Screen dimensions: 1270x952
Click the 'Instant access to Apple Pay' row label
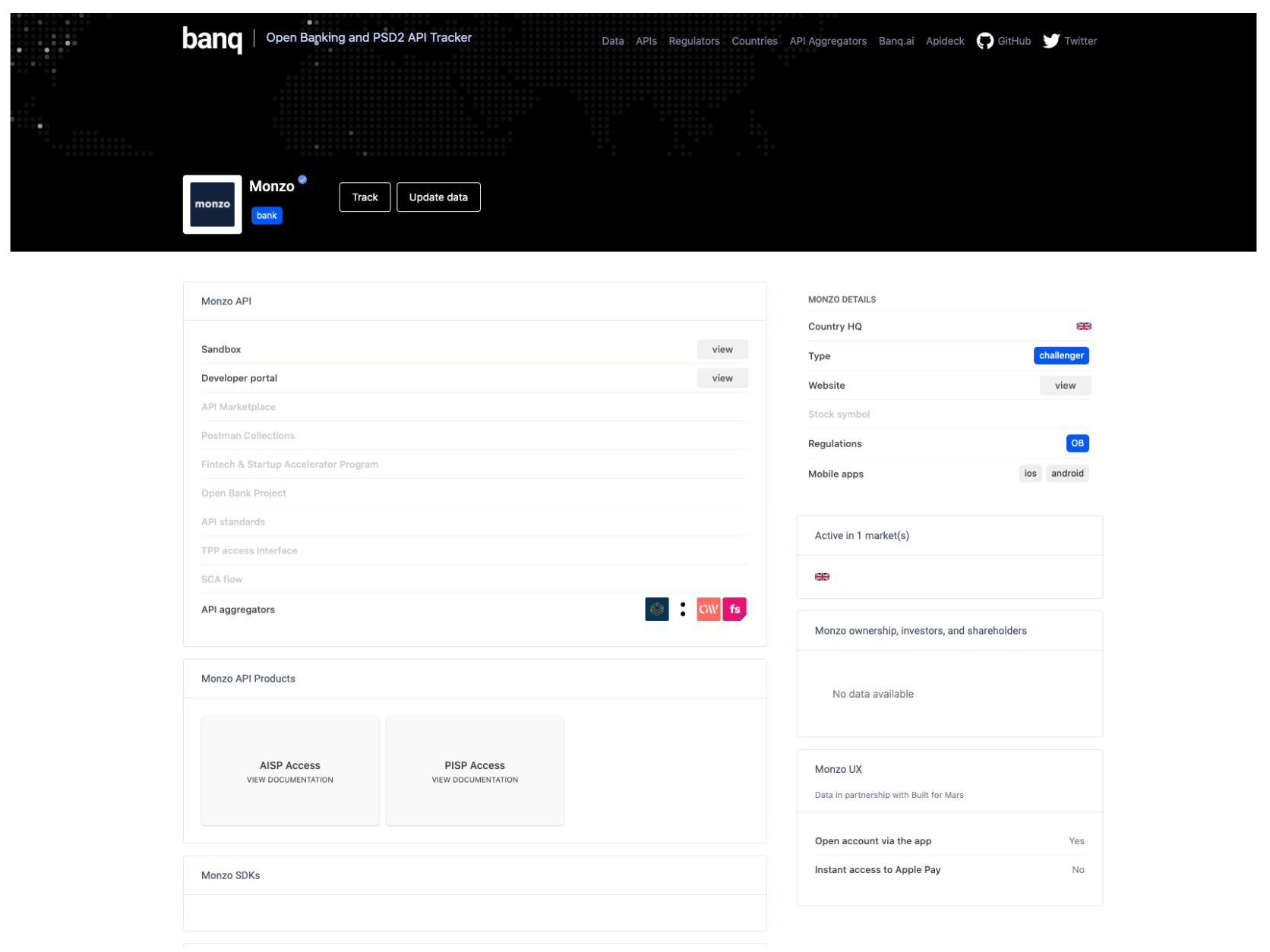point(877,870)
